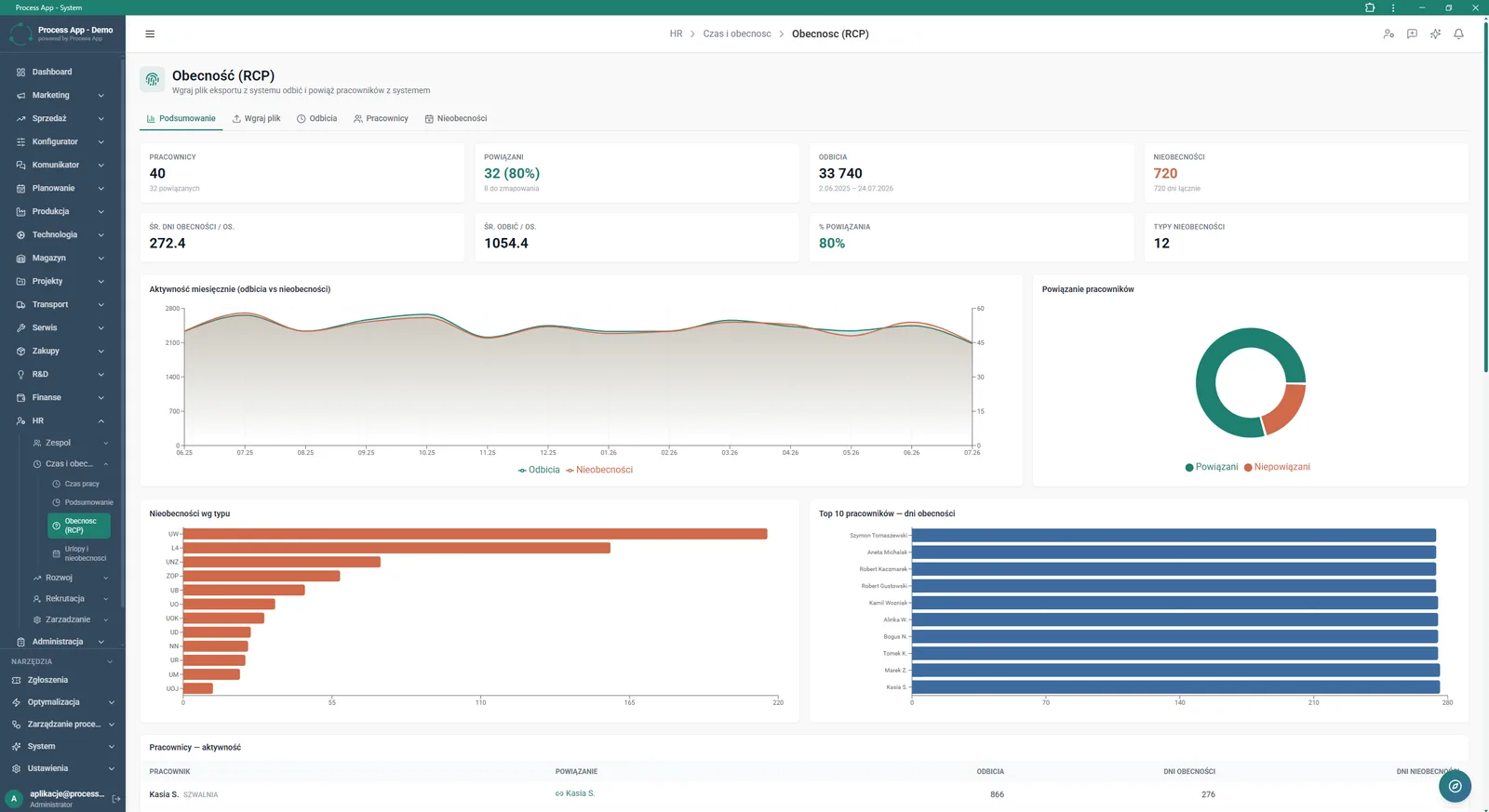
Task: Click the extensions puzzle icon in title bar
Action: click(1370, 7)
